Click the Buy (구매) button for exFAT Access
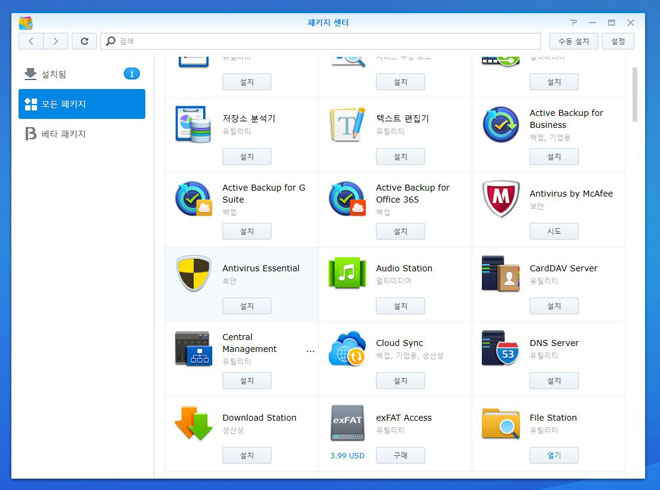The image size is (660, 490). pos(400,455)
